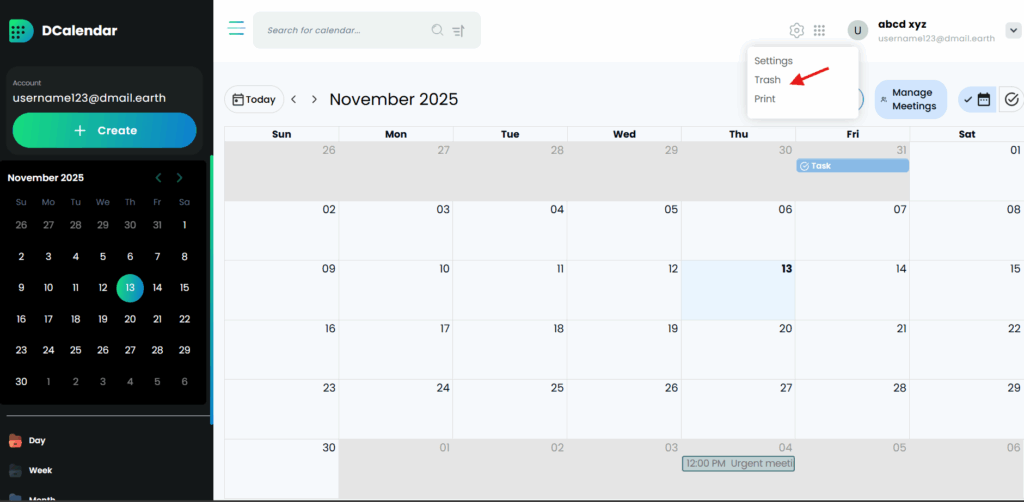This screenshot has height=502, width=1024.
Task: Go to previous month in mini calendar
Action: point(158,178)
